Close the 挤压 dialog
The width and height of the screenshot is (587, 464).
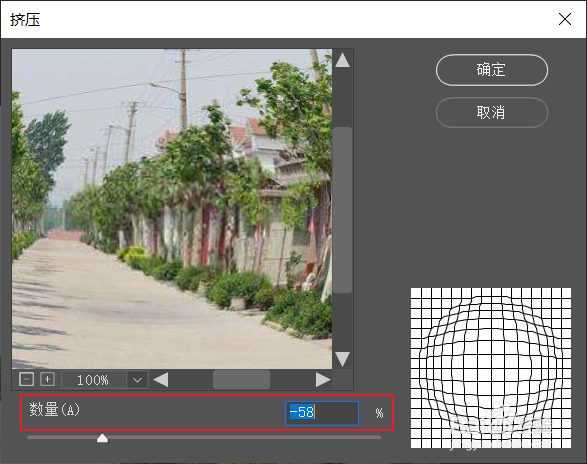565,19
